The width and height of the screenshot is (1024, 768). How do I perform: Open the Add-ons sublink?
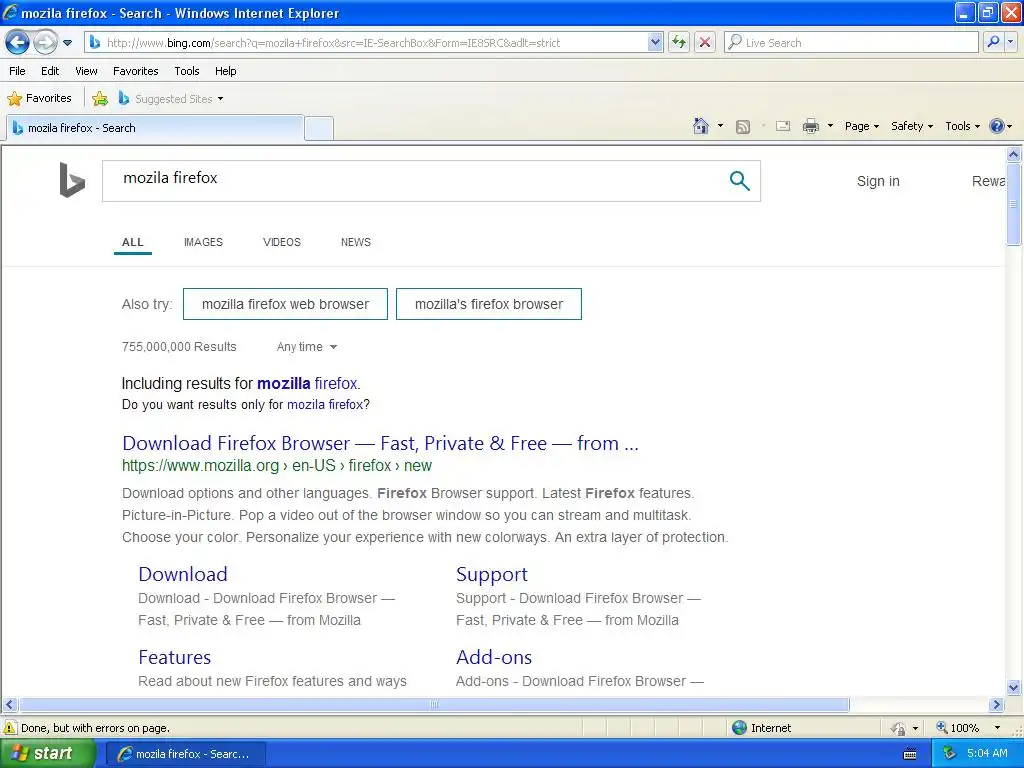click(494, 657)
